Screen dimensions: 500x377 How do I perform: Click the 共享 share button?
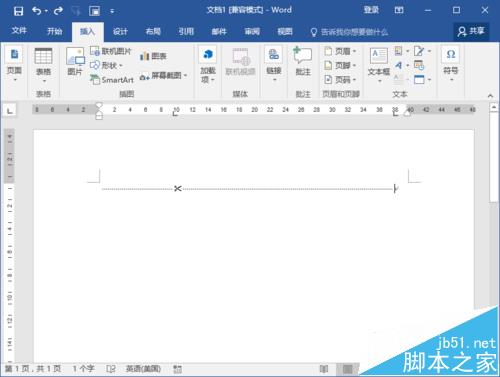click(471, 31)
